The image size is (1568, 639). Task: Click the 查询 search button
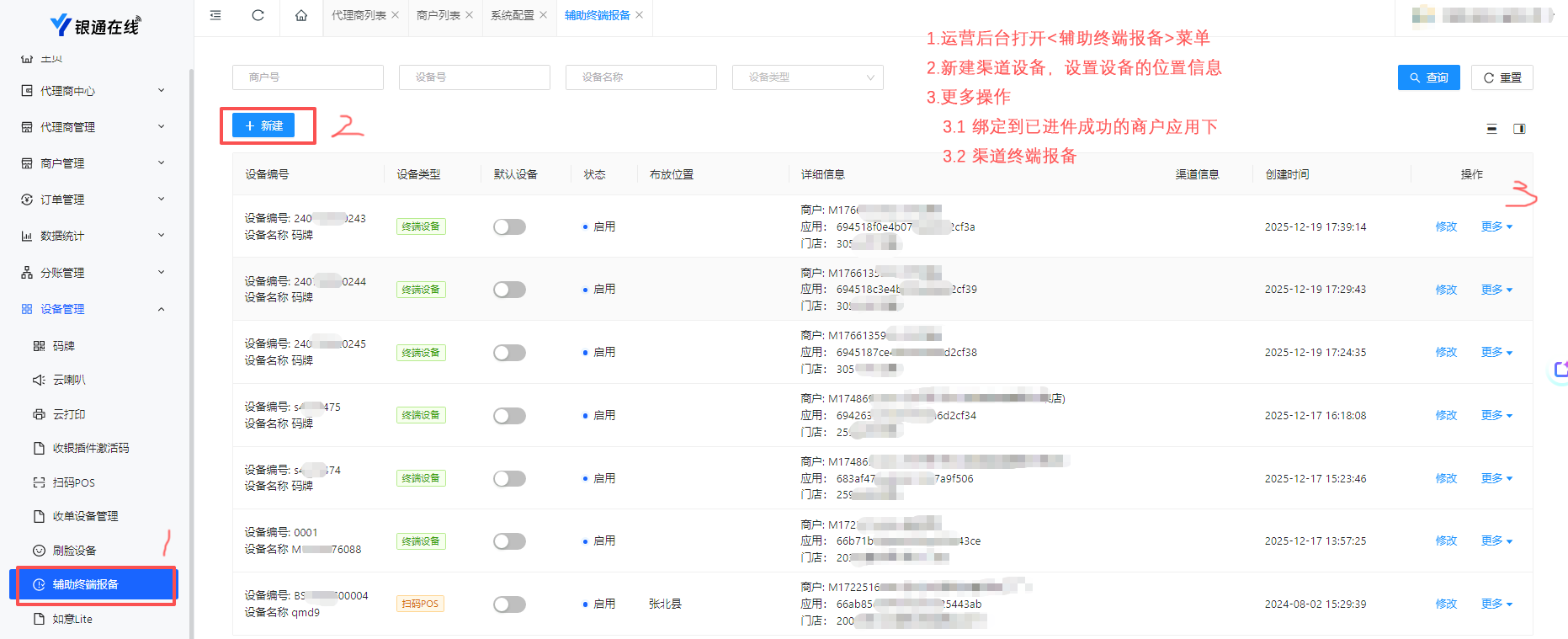pos(1428,77)
